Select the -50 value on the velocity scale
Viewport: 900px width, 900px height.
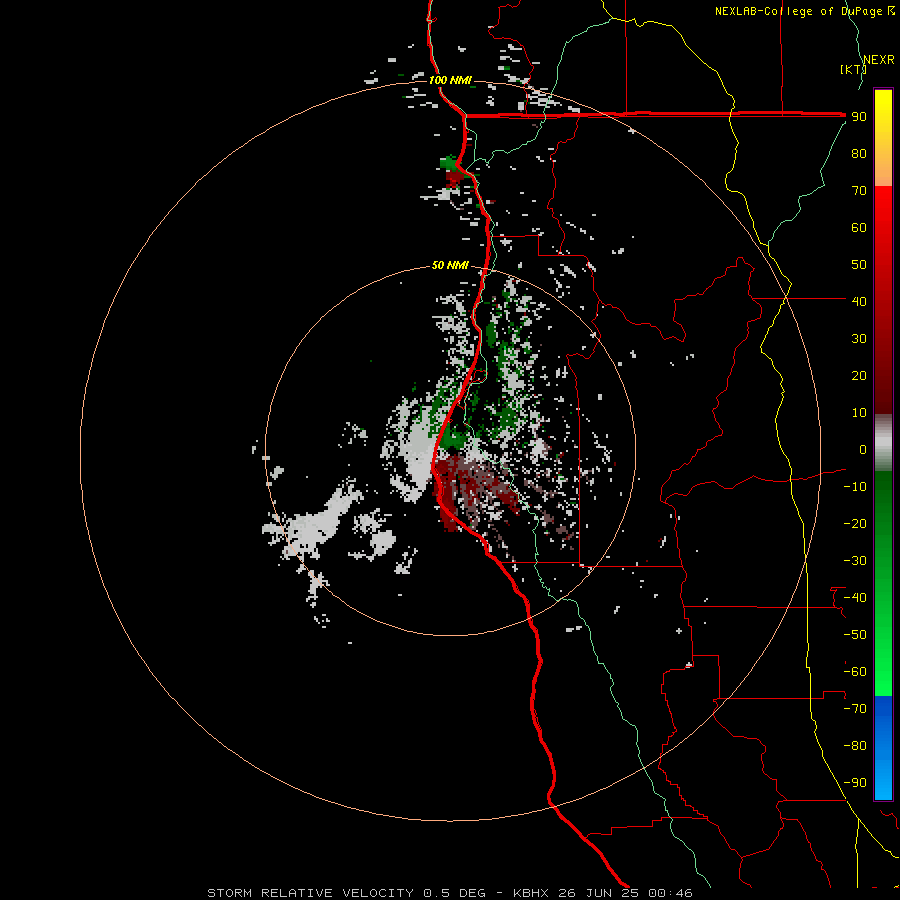(x=855, y=635)
